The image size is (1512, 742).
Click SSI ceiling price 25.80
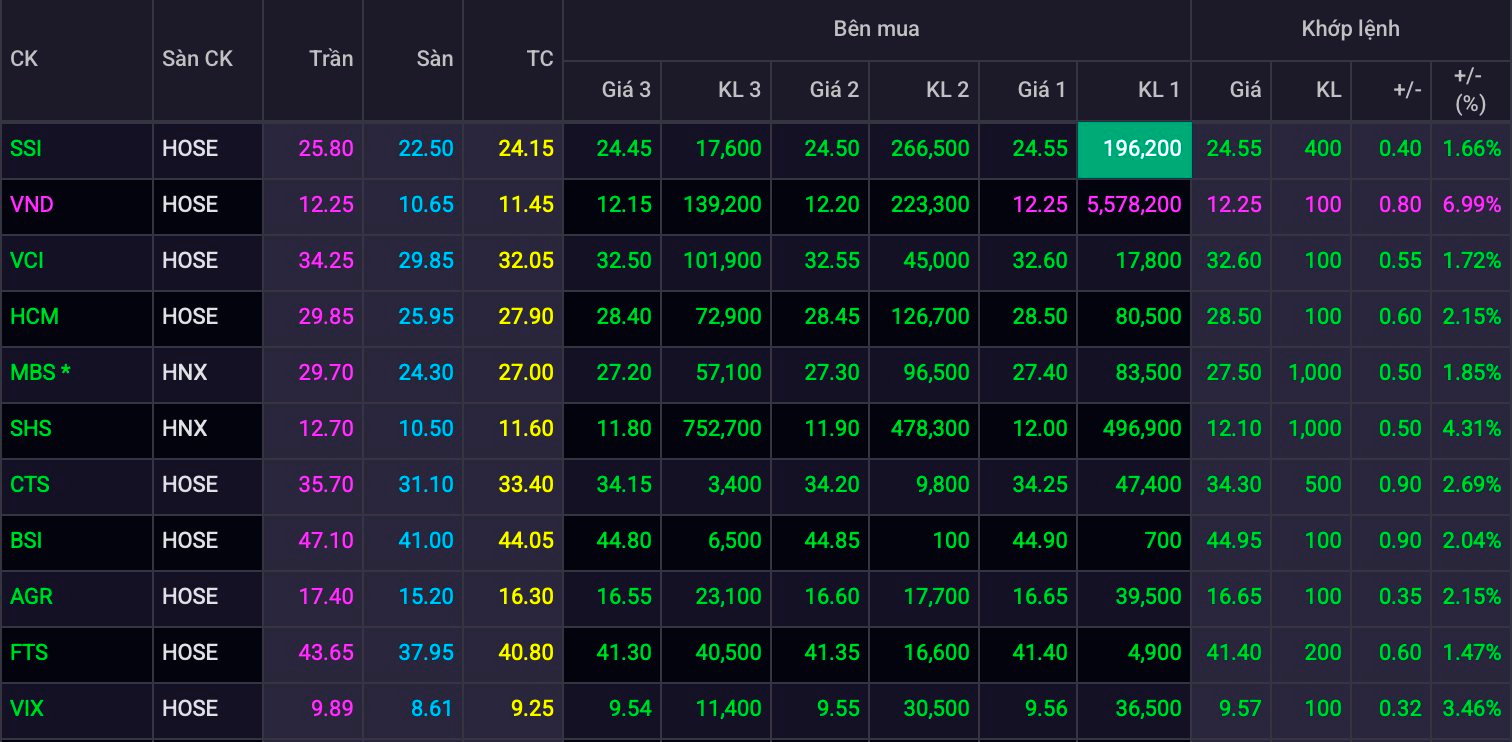(326, 149)
